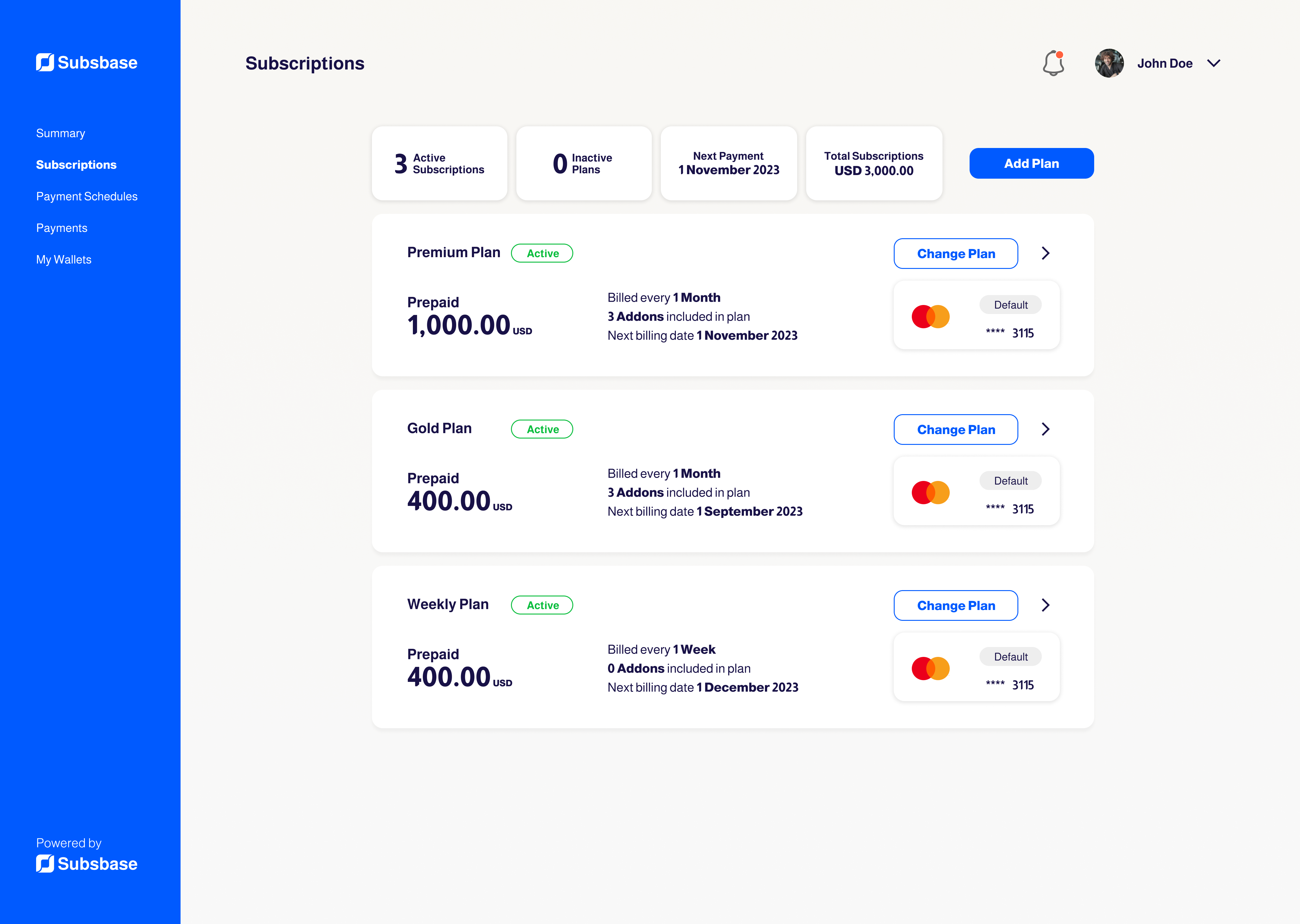Click the Mastercard icon in Gold Plan card
Screen dimensions: 1300x924
pyautogui.click(x=930, y=492)
